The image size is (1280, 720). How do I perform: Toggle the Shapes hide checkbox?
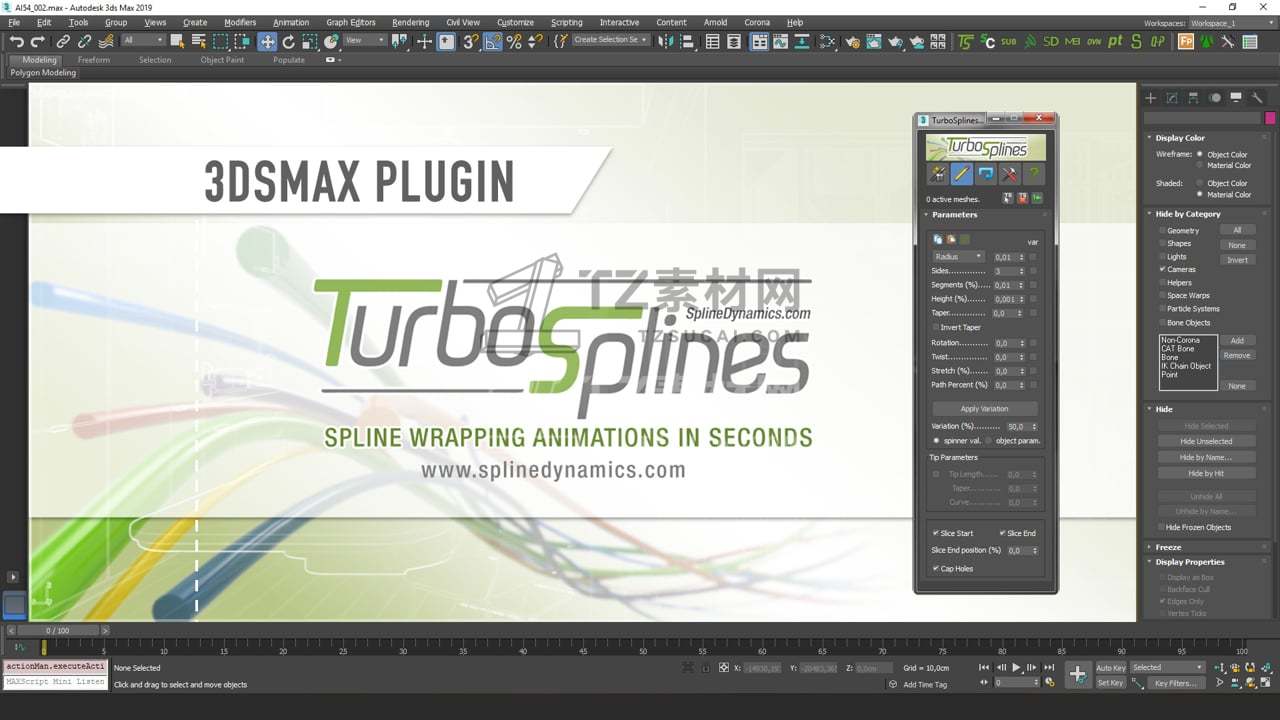tap(1163, 243)
